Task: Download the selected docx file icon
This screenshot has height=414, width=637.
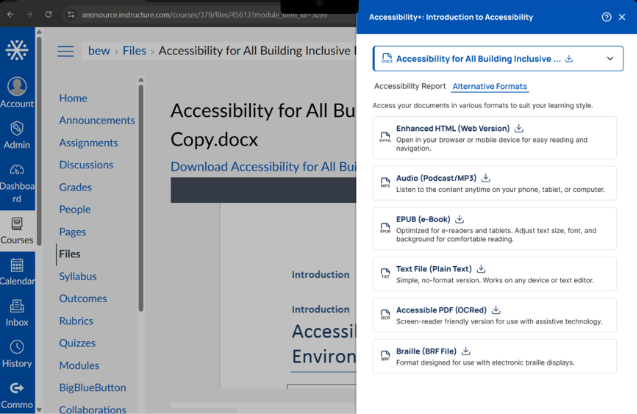Action: tap(569, 59)
